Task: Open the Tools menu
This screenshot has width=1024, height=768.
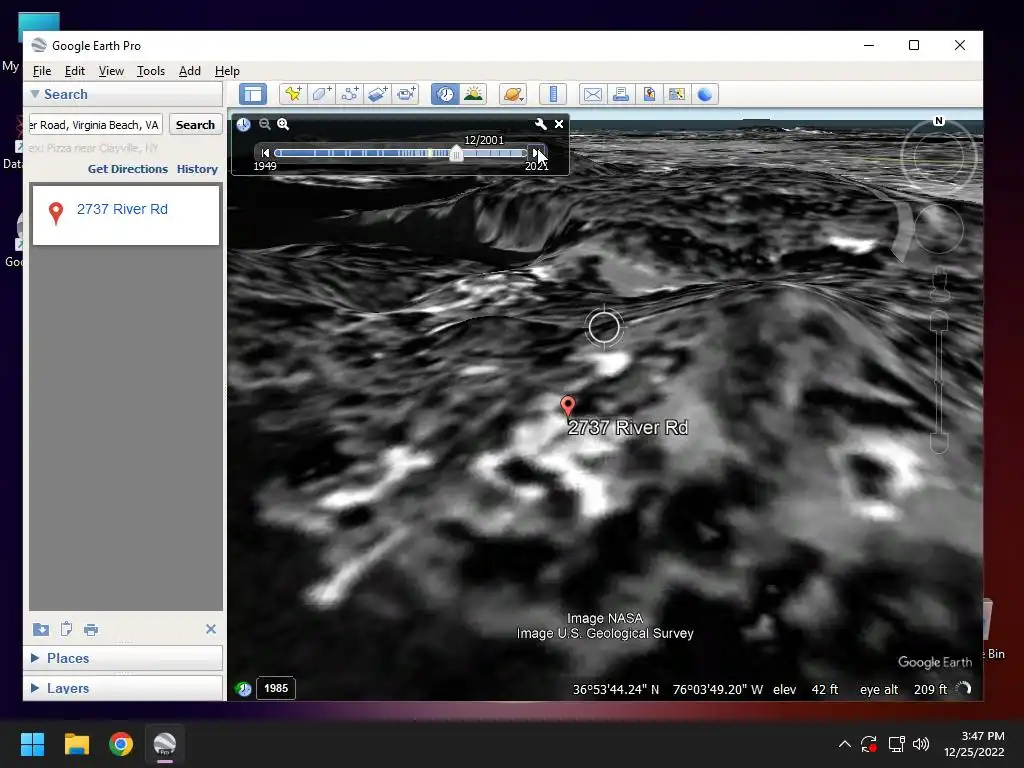Action: tap(151, 71)
